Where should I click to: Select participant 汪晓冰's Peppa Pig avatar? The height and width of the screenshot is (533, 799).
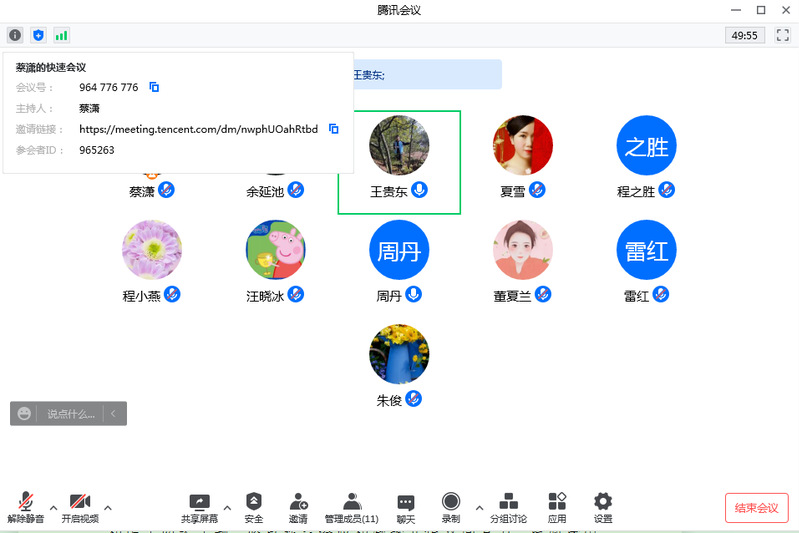(276, 250)
